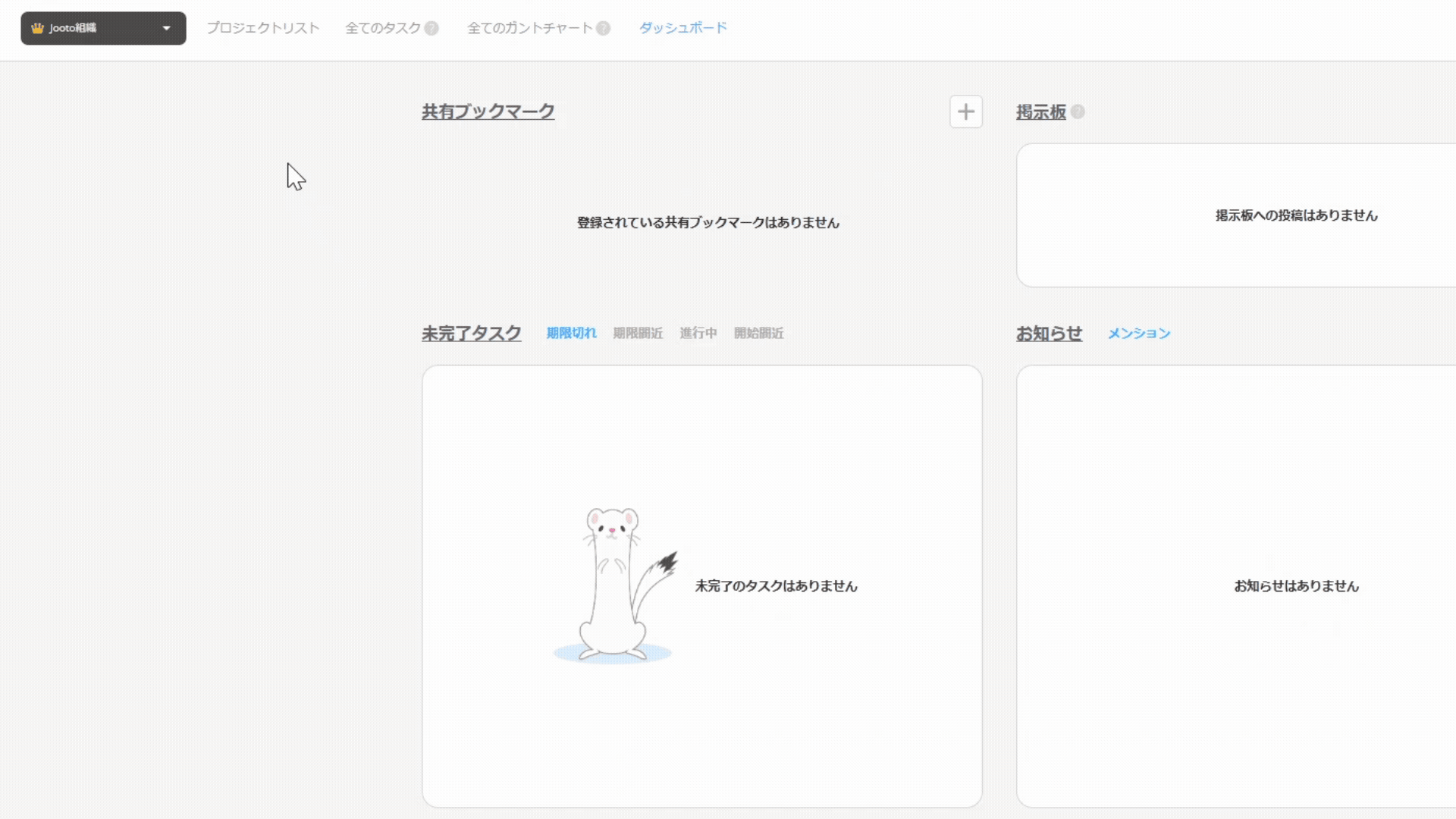Open the help icon next to 全てのガントチャート
The width and height of the screenshot is (1456, 819).
point(603,28)
